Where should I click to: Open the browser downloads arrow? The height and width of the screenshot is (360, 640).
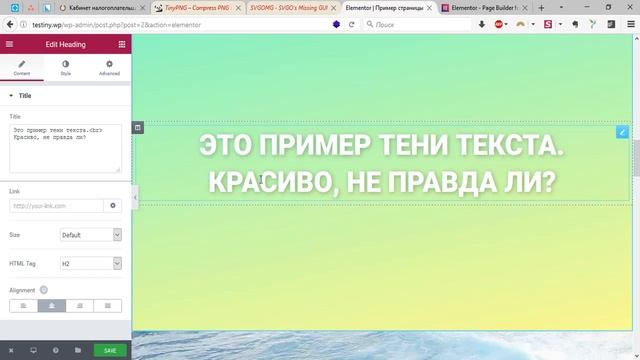(482, 24)
